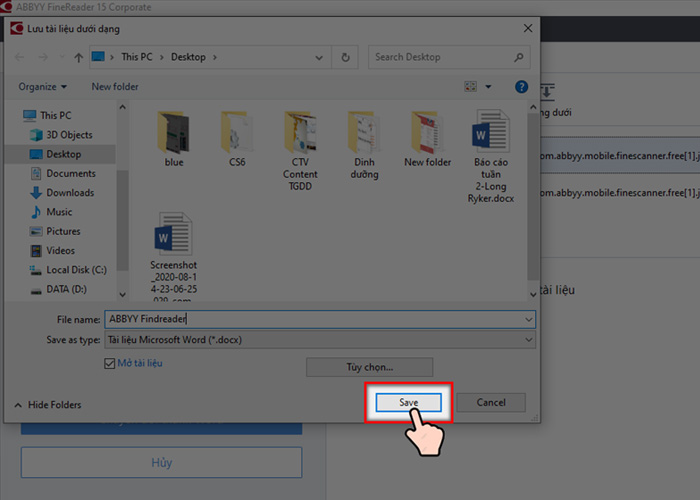Click the File name input field

320,319
